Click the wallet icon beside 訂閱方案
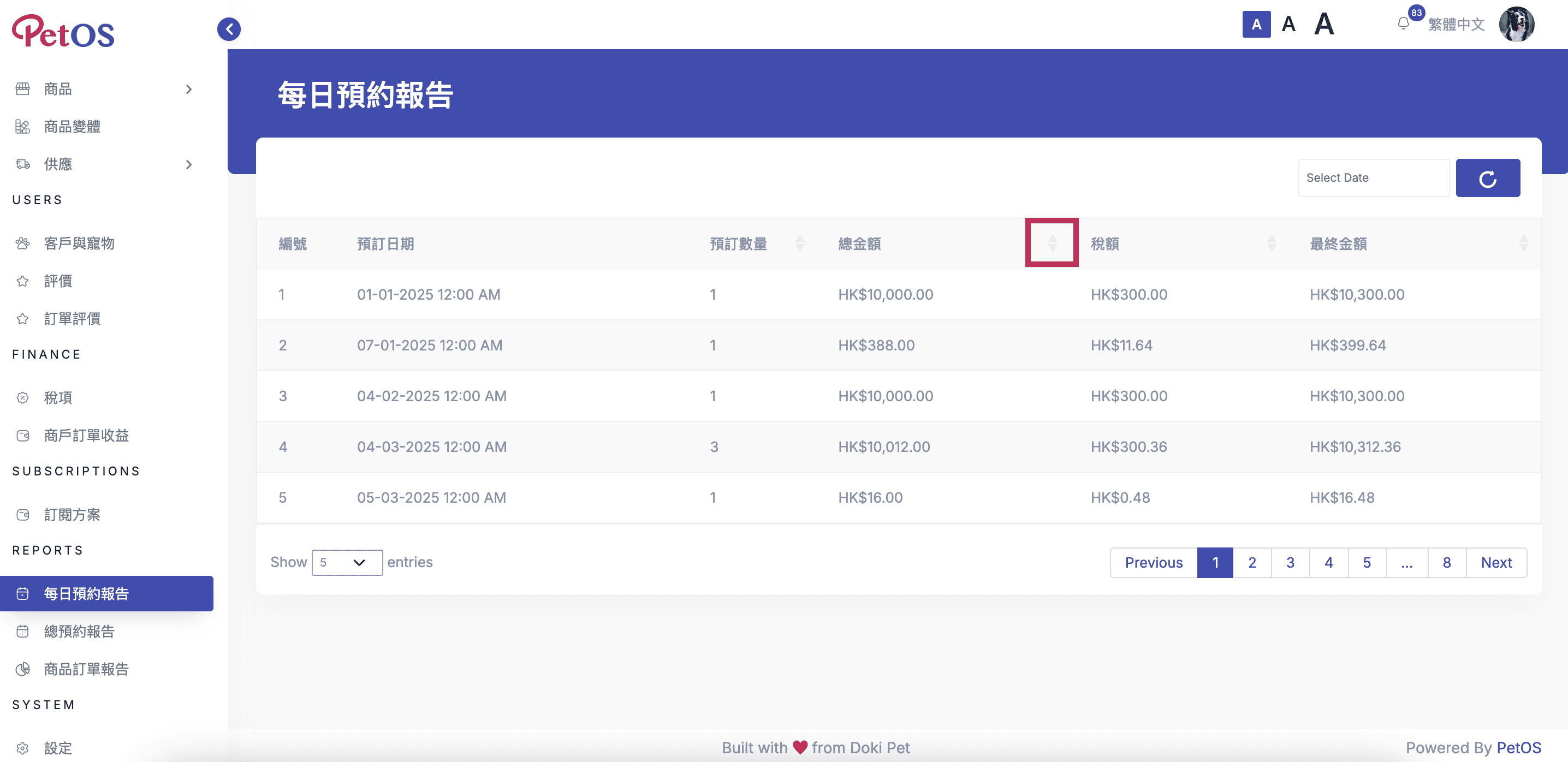 22,515
